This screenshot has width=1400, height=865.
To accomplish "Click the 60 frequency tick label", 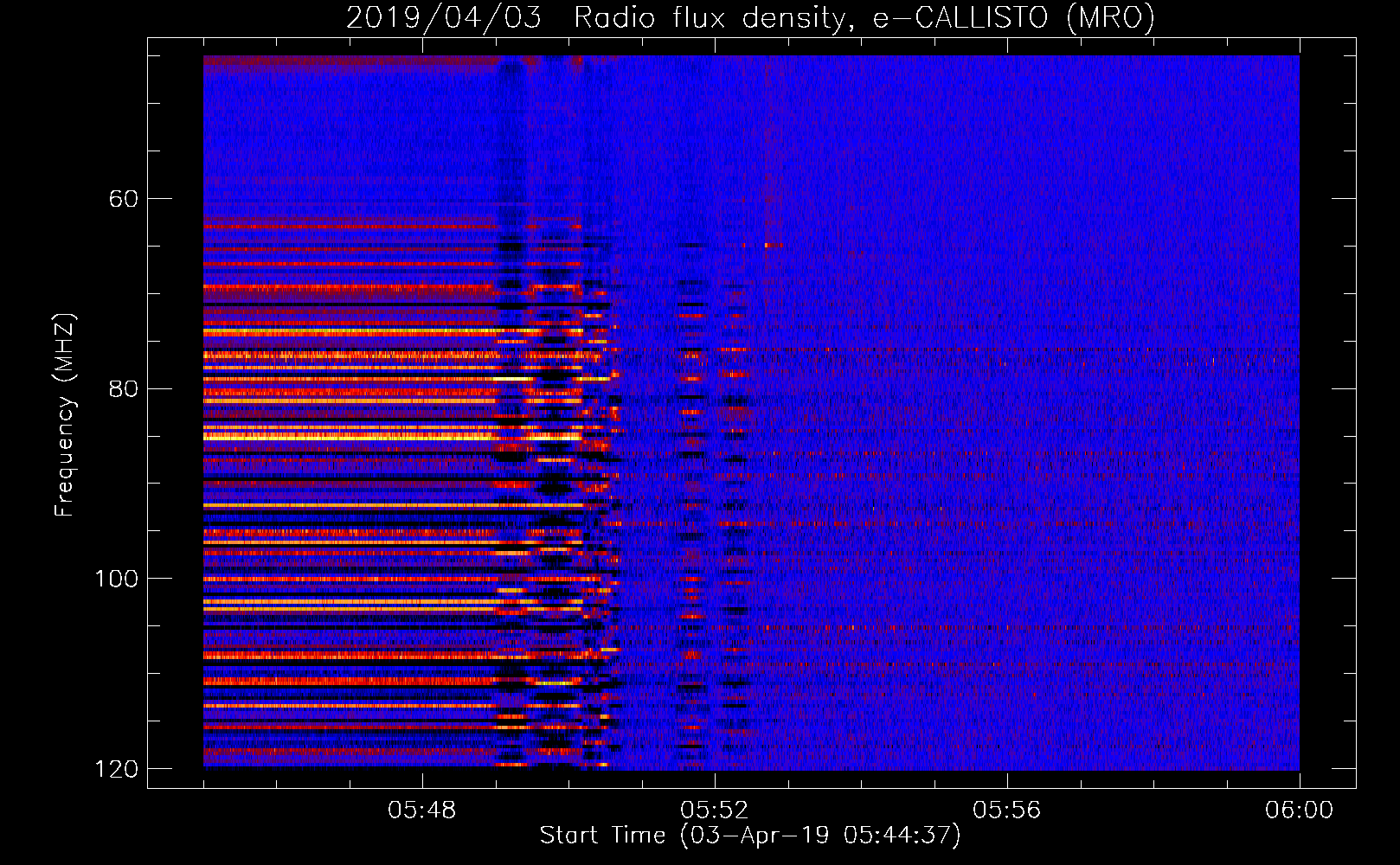I will [123, 199].
